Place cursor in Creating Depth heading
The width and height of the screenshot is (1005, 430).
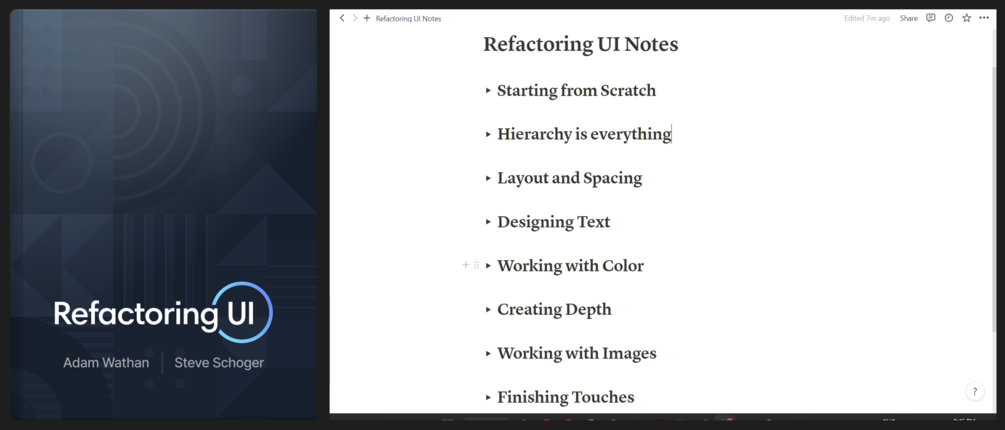coord(554,309)
